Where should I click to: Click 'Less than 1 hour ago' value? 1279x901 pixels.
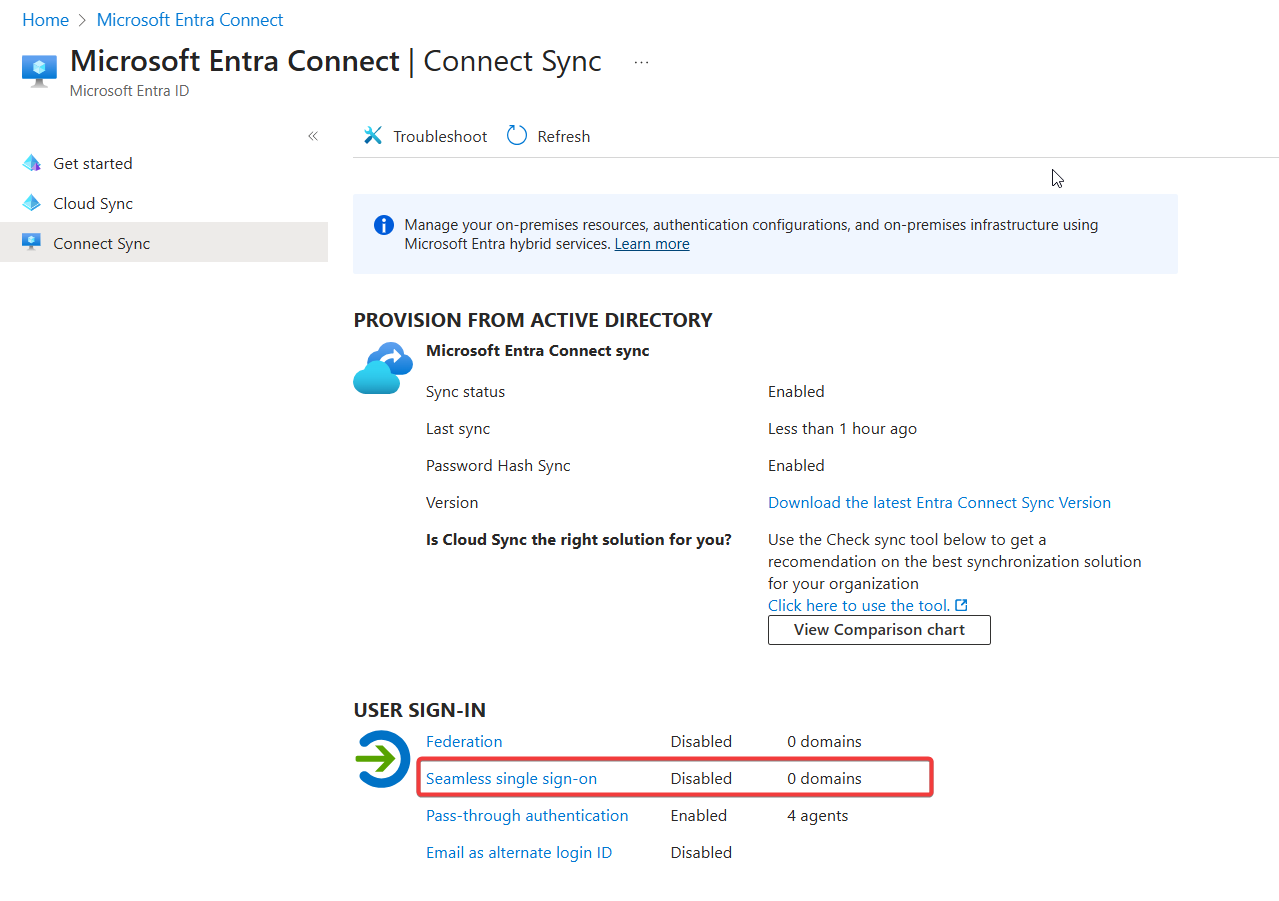click(x=842, y=428)
